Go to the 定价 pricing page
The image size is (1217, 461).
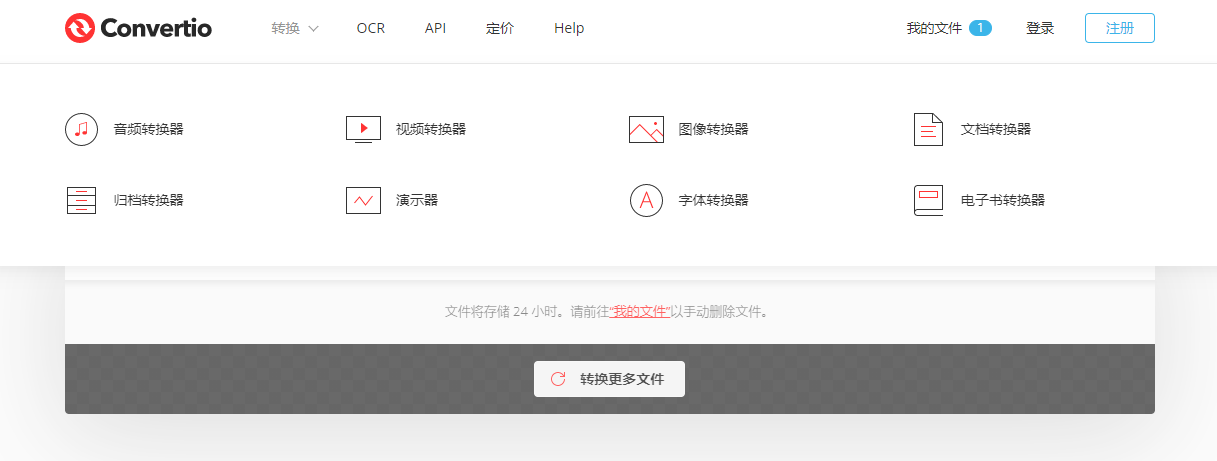click(500, 28)
